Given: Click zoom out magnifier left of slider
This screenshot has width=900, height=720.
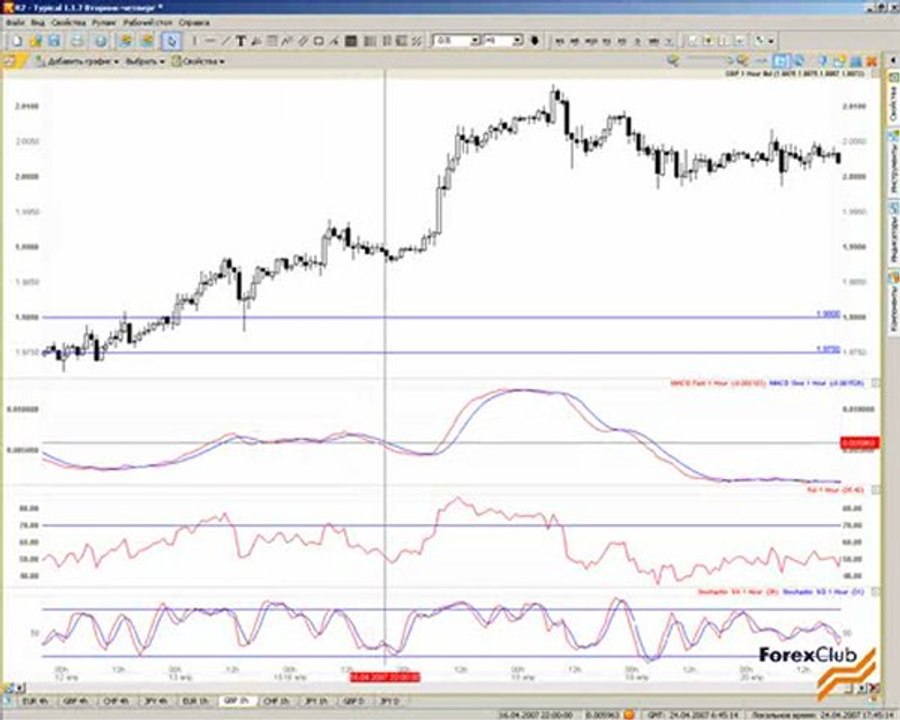Looking at the screenshot, I should point(673,60).
